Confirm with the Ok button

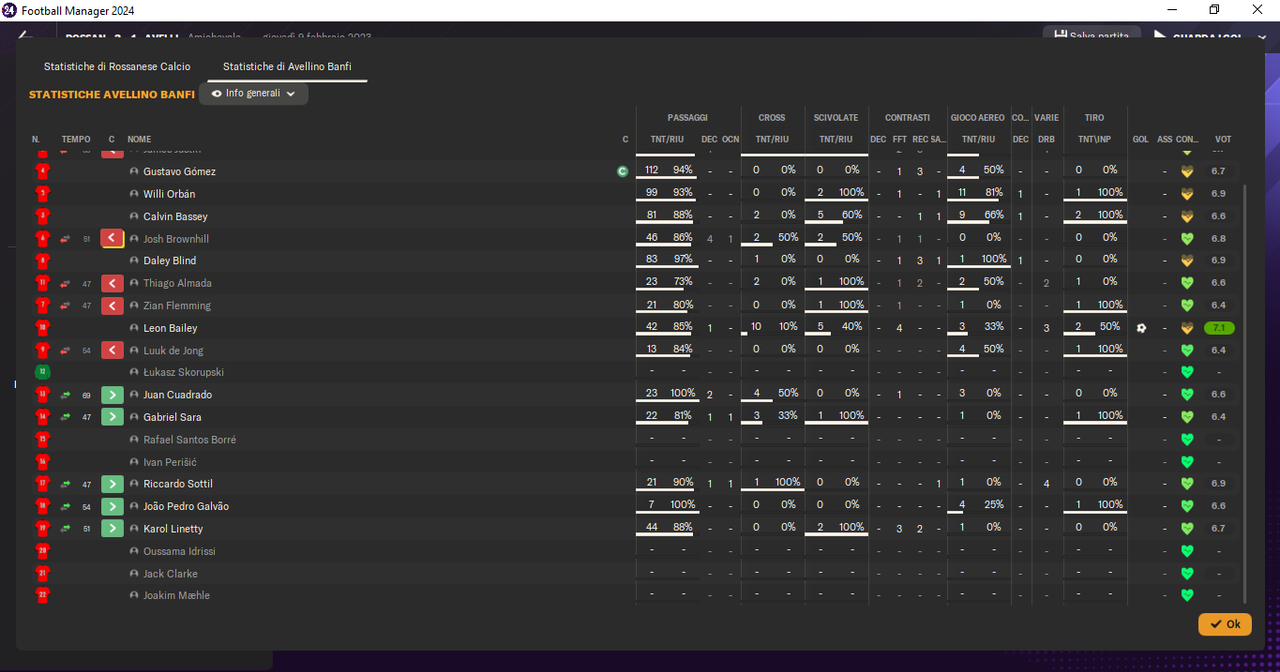[1225, 624]
